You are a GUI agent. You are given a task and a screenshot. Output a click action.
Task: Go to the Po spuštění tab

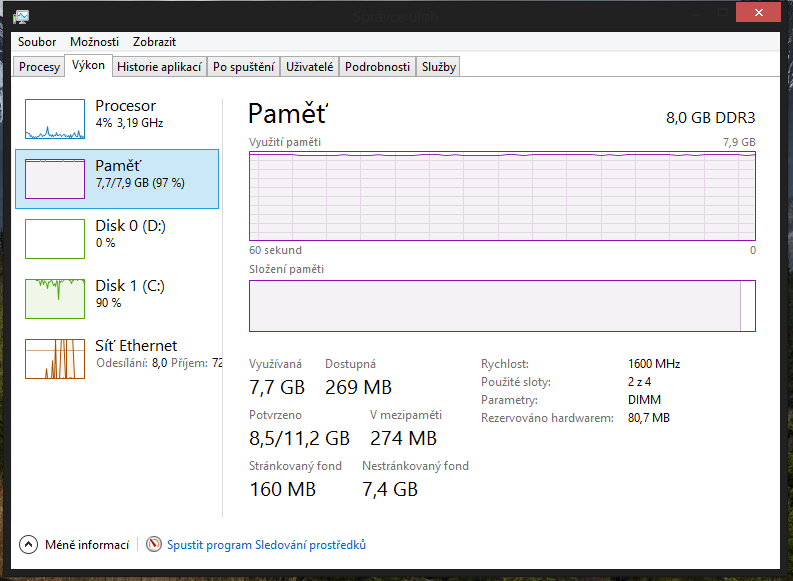pyautogui.click(x=243, y=67)
